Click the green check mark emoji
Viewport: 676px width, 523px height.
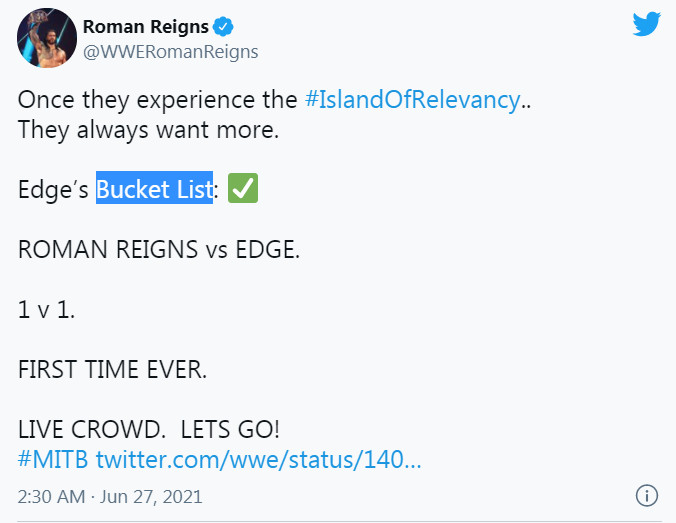tap(243, 188)
